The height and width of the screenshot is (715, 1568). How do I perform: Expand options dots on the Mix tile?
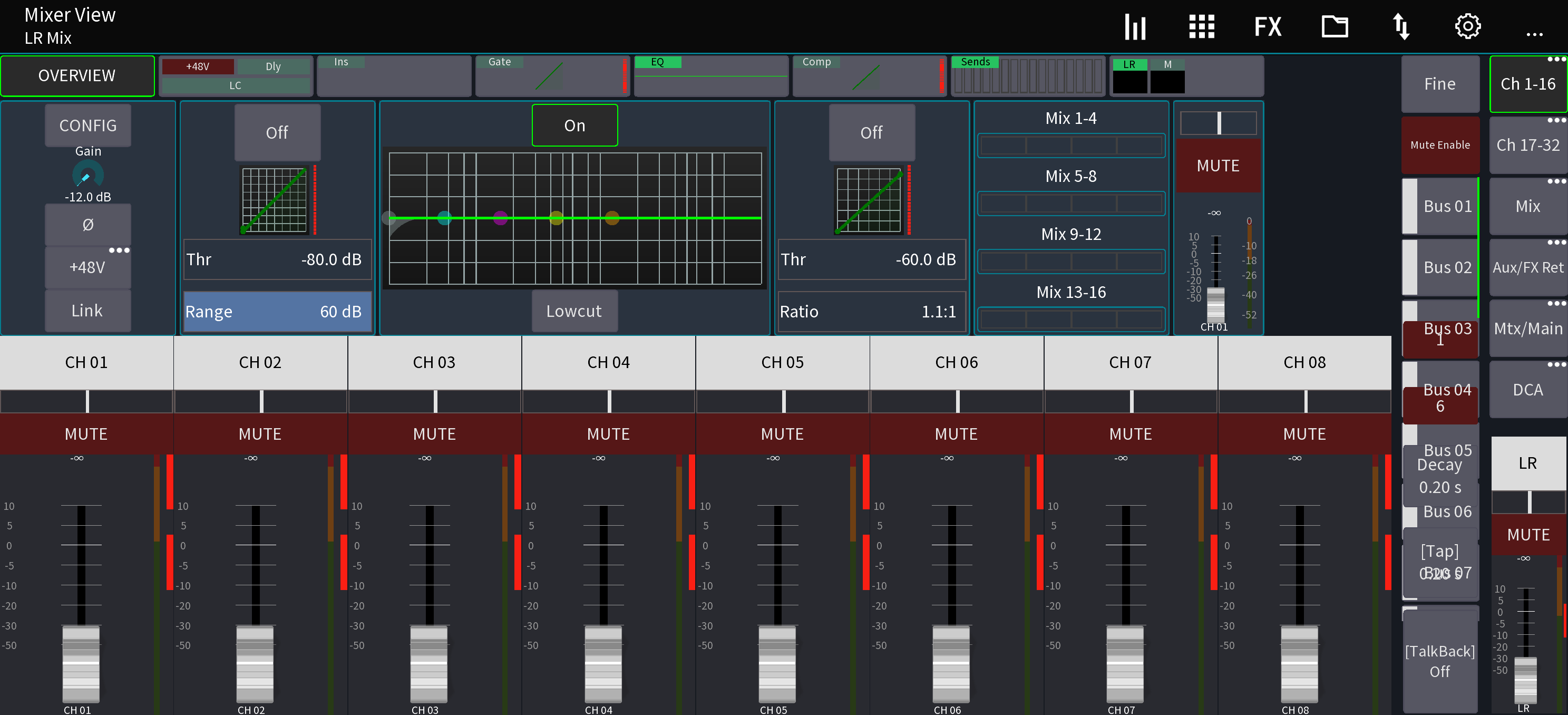pos(1557,181)
